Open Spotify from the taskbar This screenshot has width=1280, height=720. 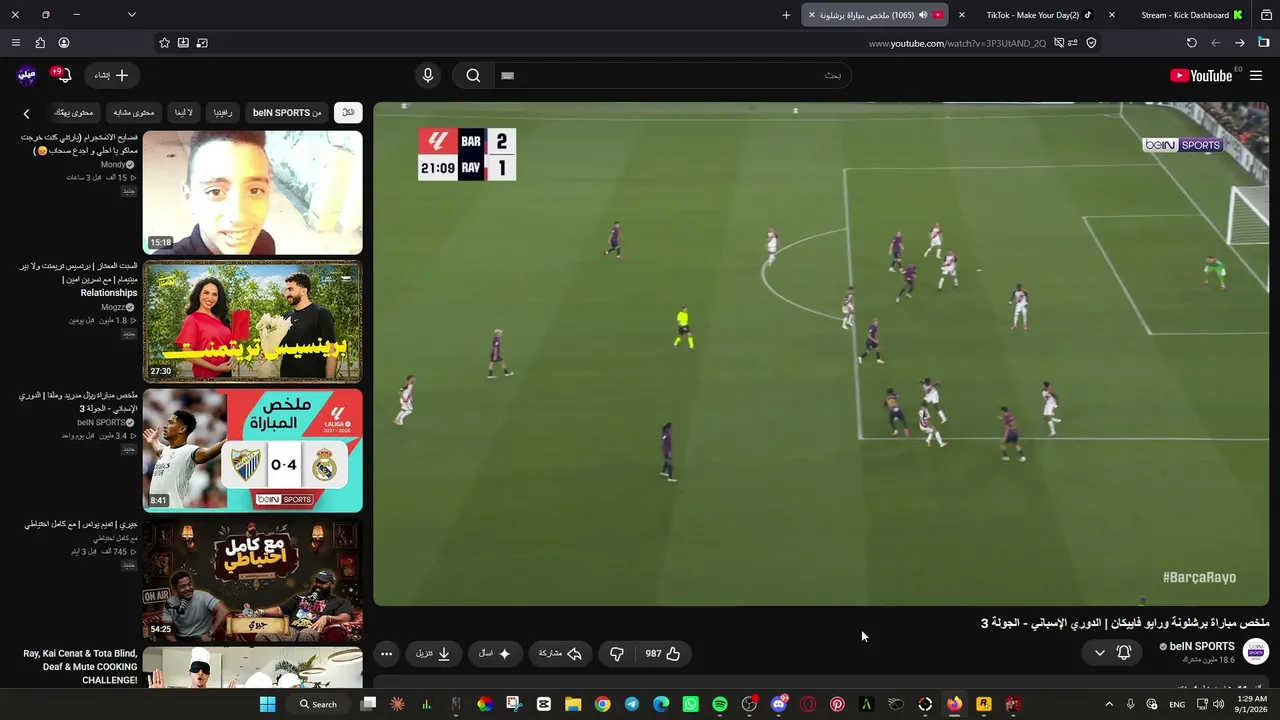[x=720, y=704]
